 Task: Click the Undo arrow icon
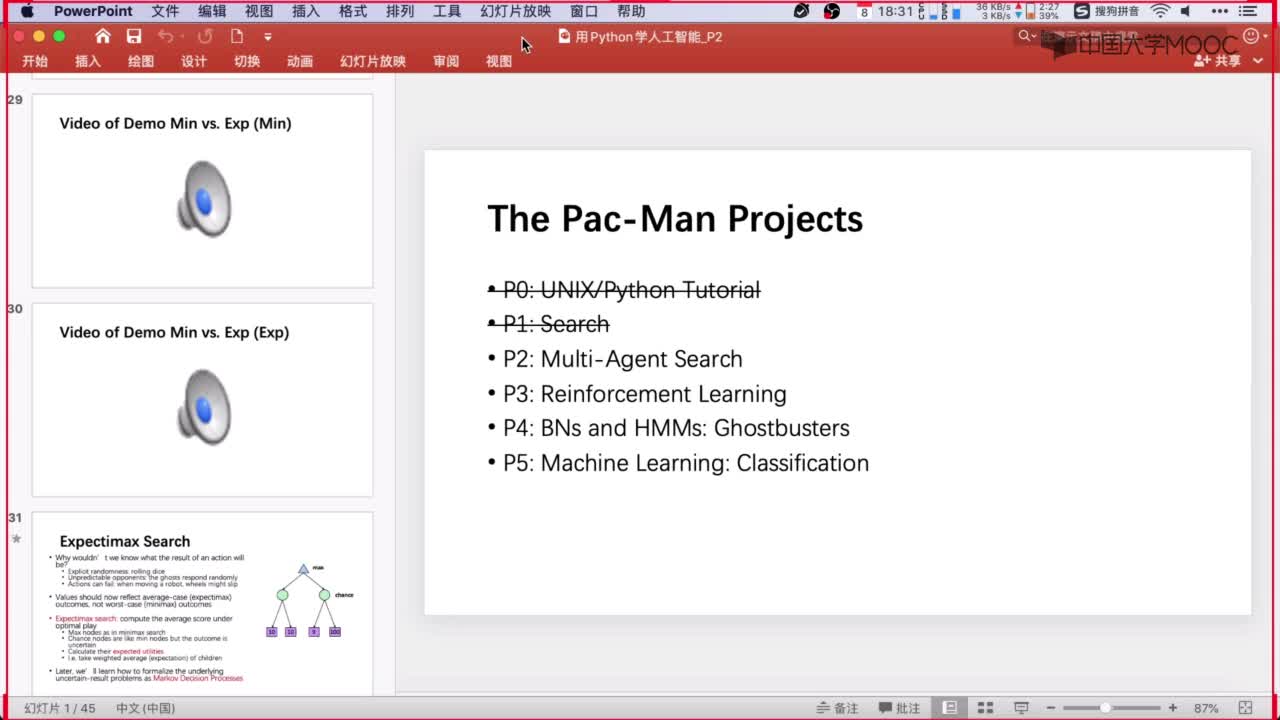point(166,36)
